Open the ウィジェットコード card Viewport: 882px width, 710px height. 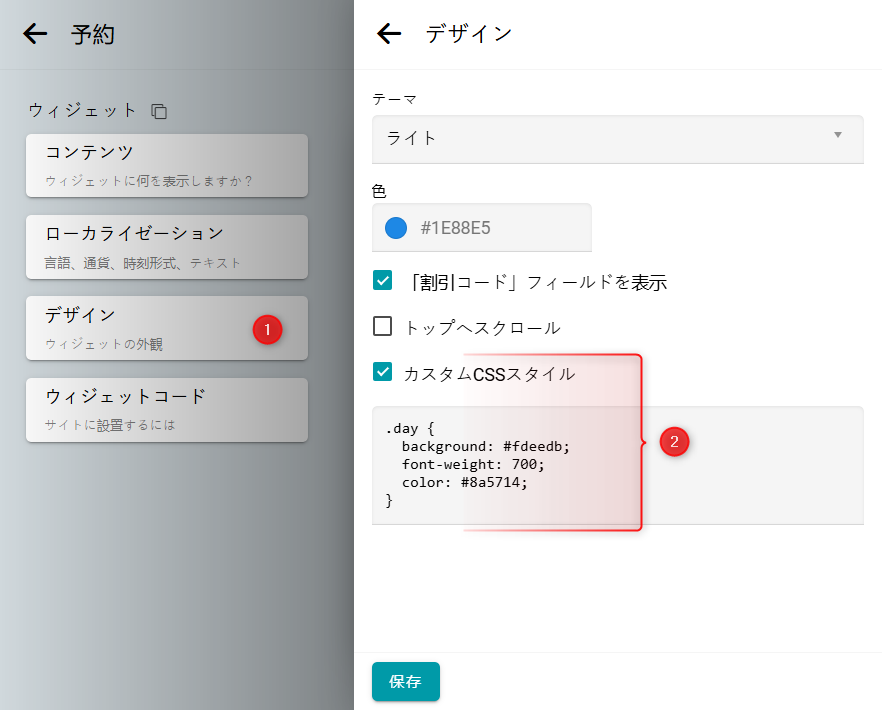[x=167, y=410]
